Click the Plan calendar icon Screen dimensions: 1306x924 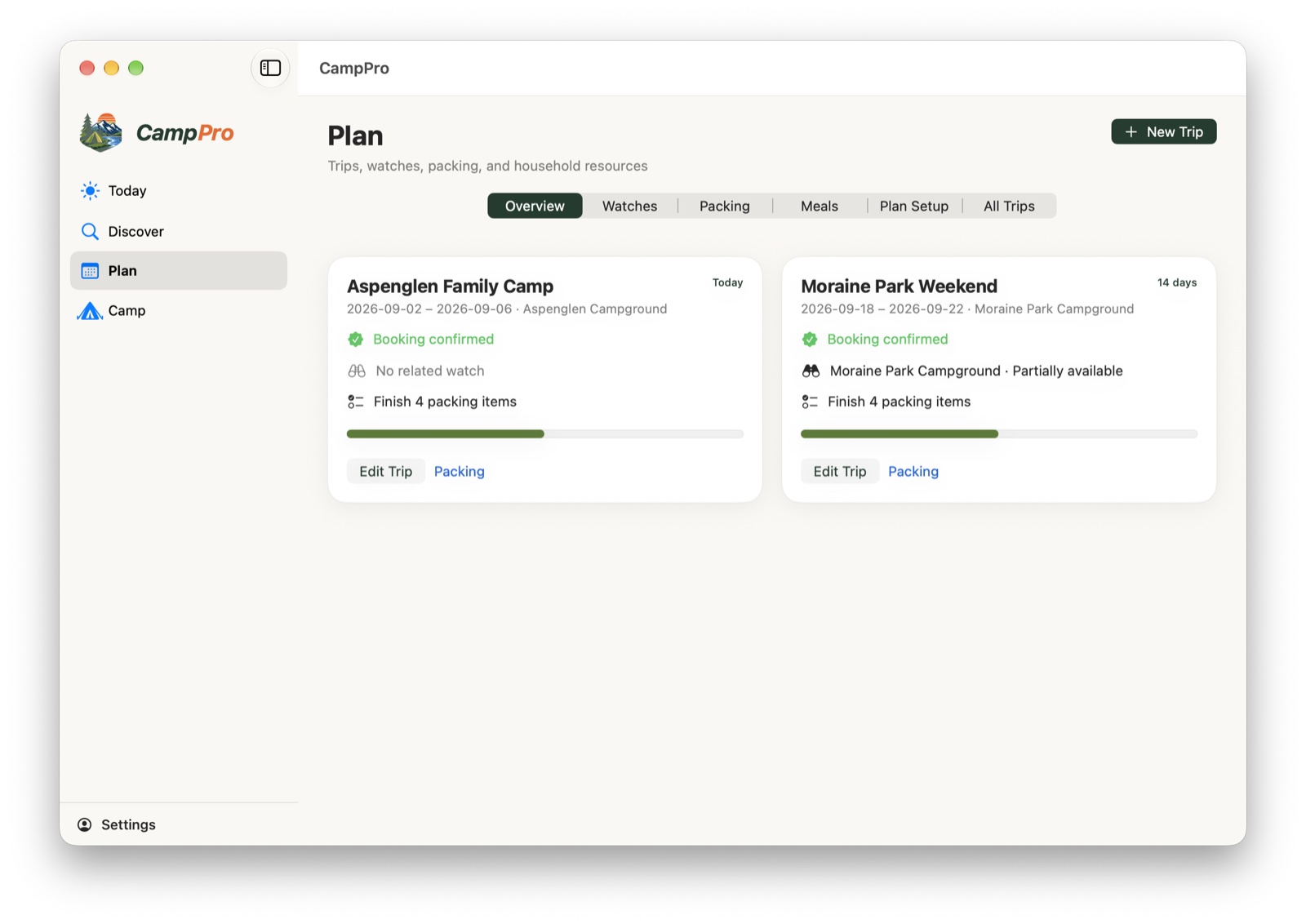tap(90, 271)
